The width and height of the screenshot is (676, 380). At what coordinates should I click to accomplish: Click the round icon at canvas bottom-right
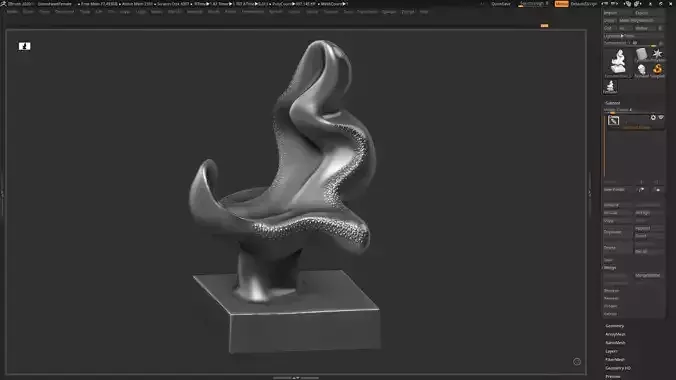click(x=577, y=361)
